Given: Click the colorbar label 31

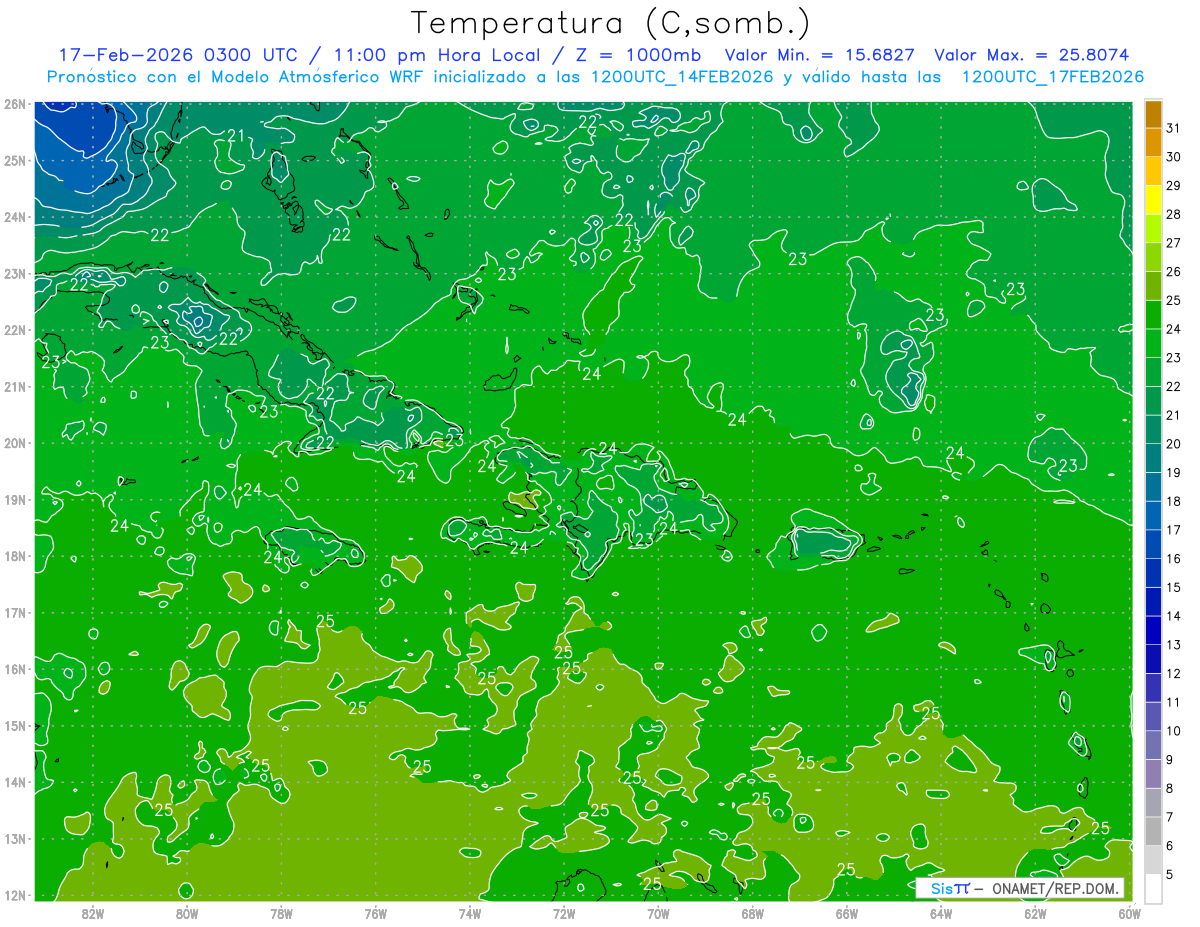Looking at the screenshot, I should [x=1173, y=128].
